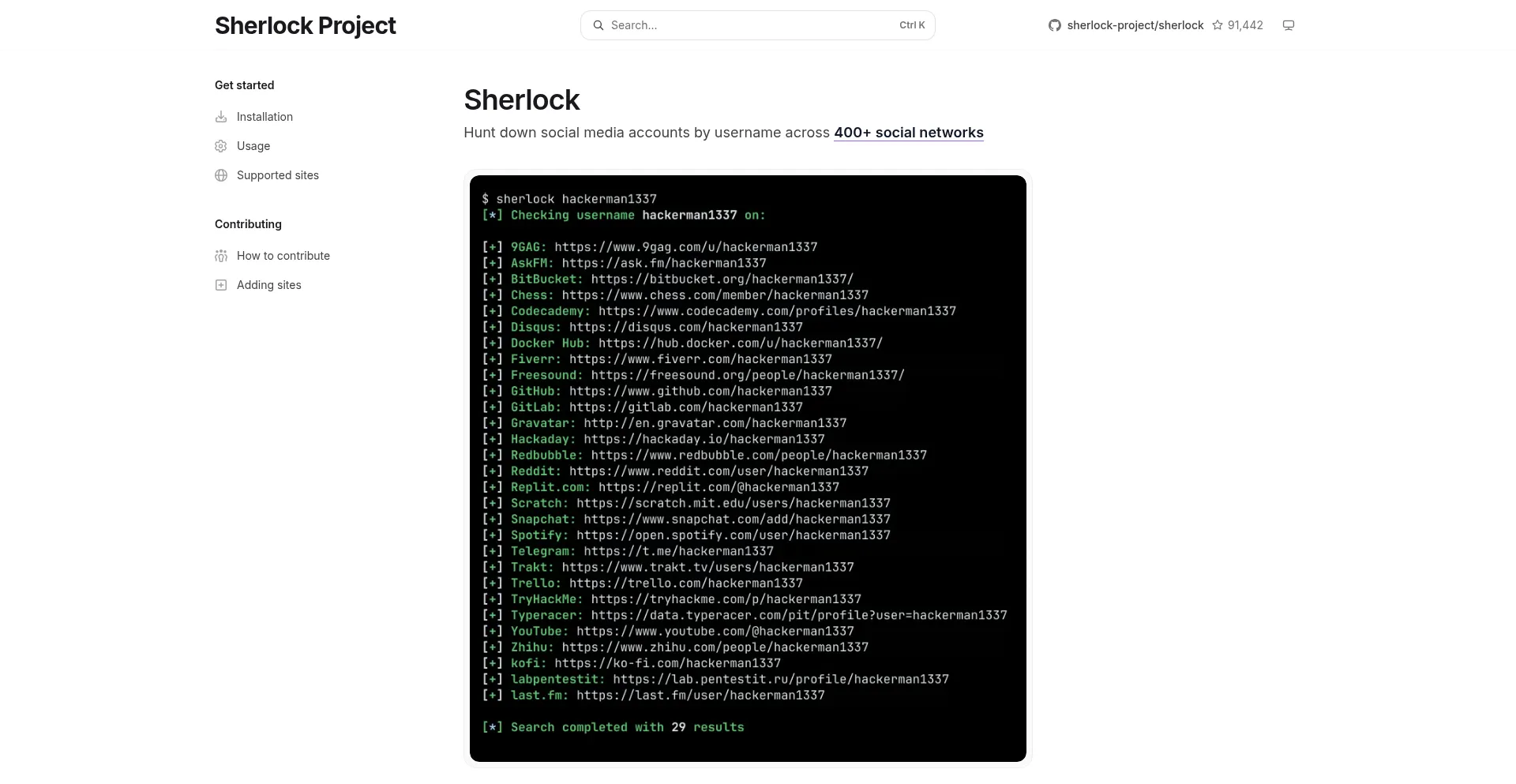1516x784 pixels.
Task: Follow the 400+ social networks link
Action: click(x=909, y=133)
